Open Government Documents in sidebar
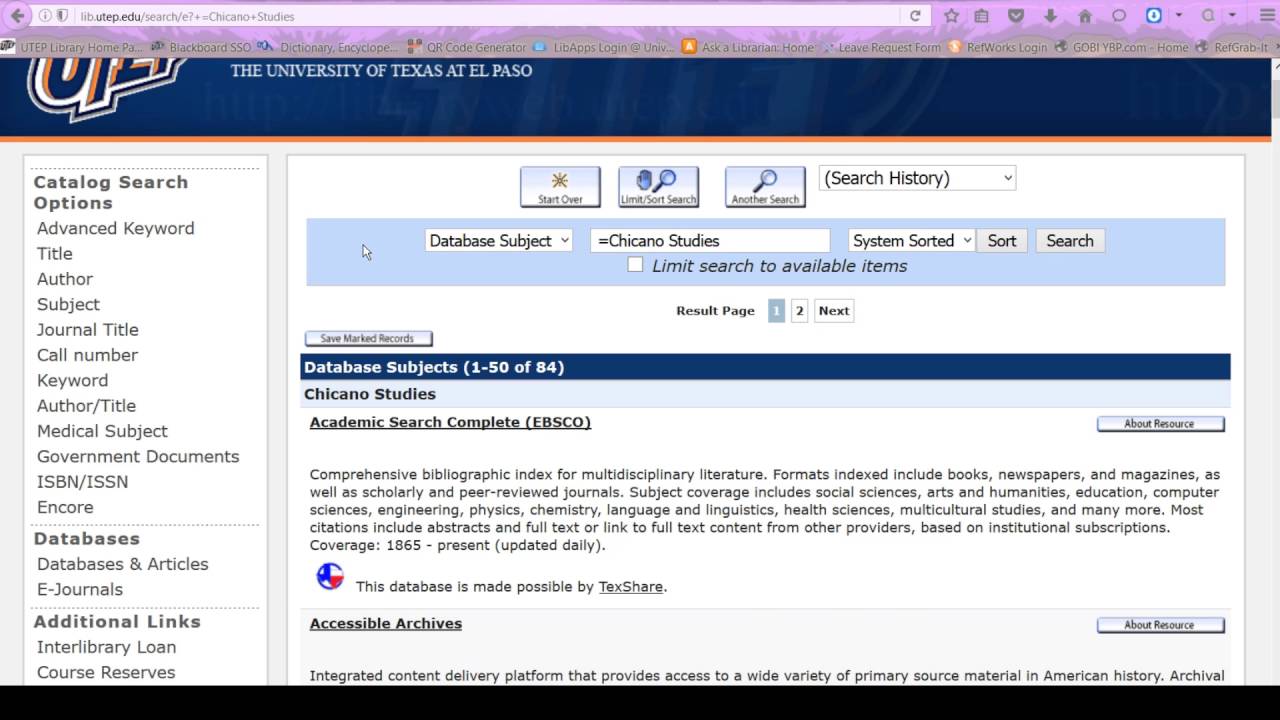This screenshot has height=720, width=1280. (138, 456)
